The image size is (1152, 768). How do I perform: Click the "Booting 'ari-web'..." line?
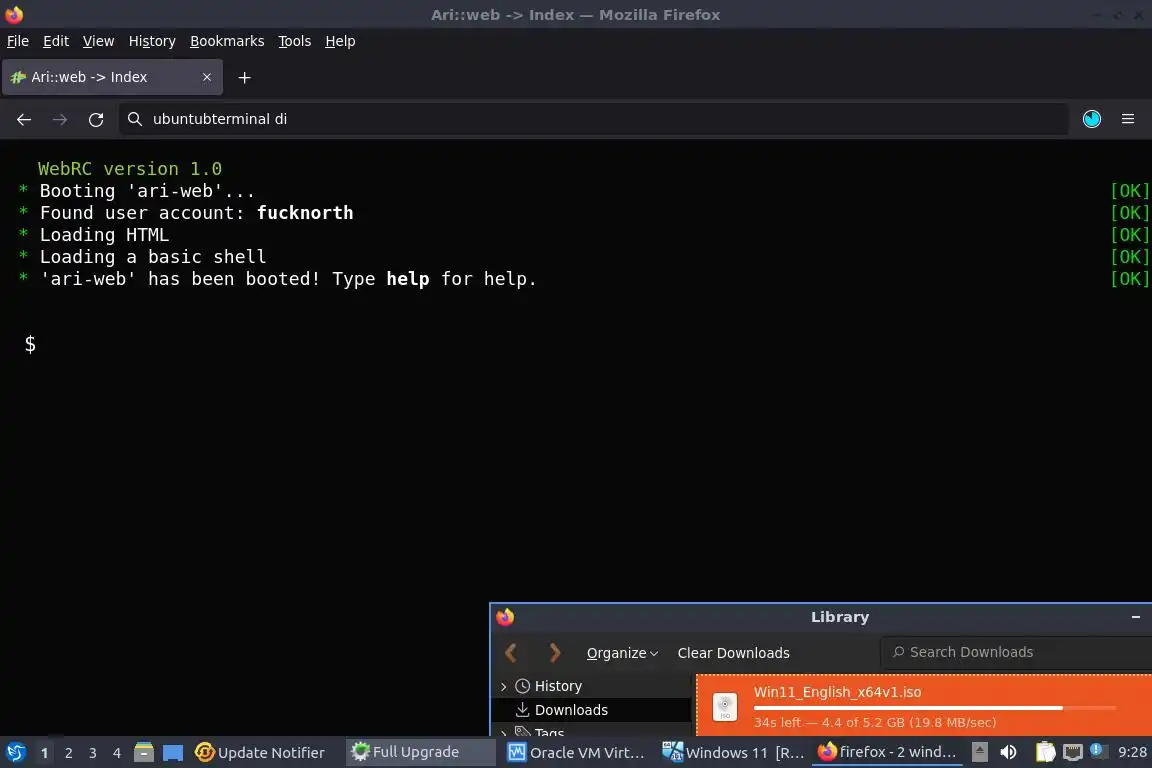[147, 191]
